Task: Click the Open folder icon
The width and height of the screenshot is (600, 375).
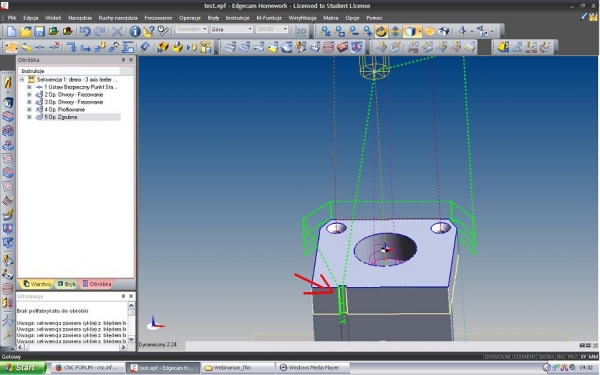Action: coord(26,31)
